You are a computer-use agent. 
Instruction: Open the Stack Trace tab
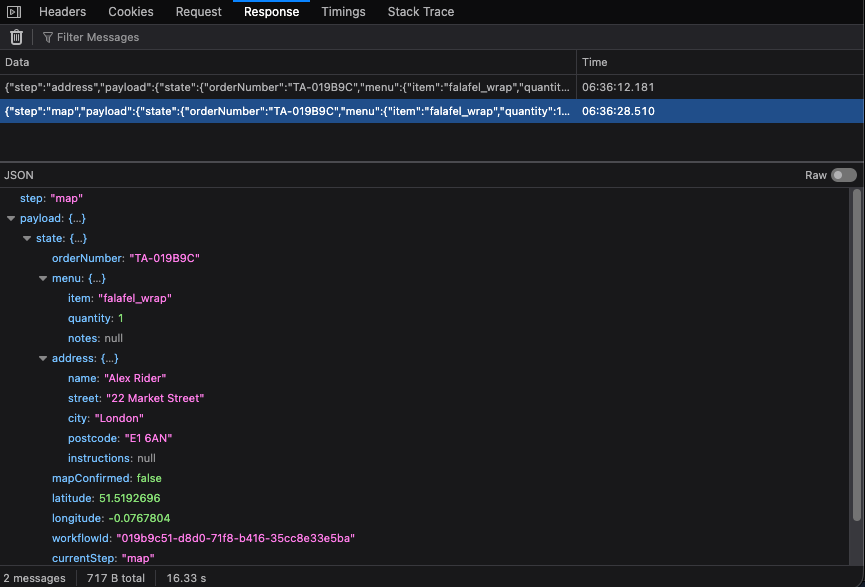click(x=420, y=12)
